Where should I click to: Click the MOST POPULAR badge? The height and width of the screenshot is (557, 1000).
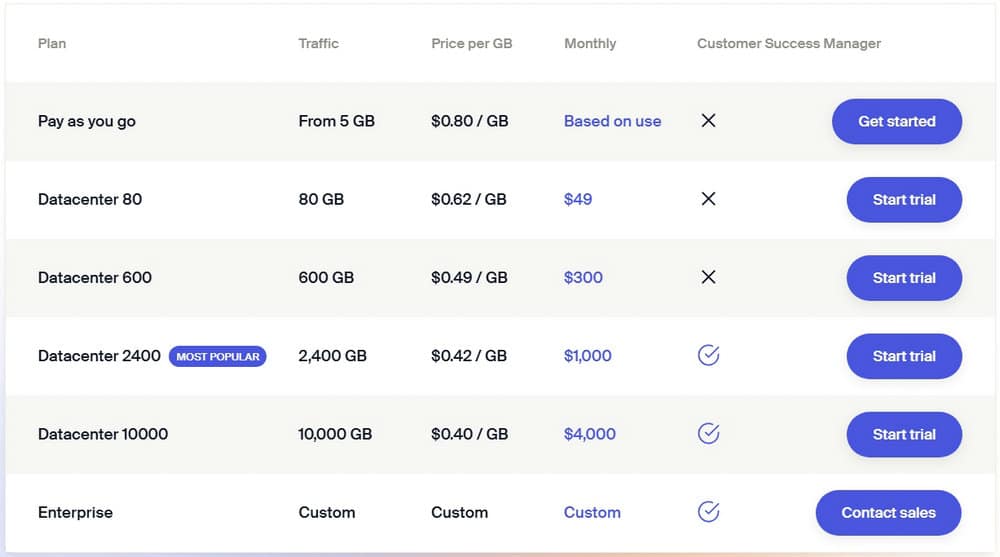click(x=217, y=356)
